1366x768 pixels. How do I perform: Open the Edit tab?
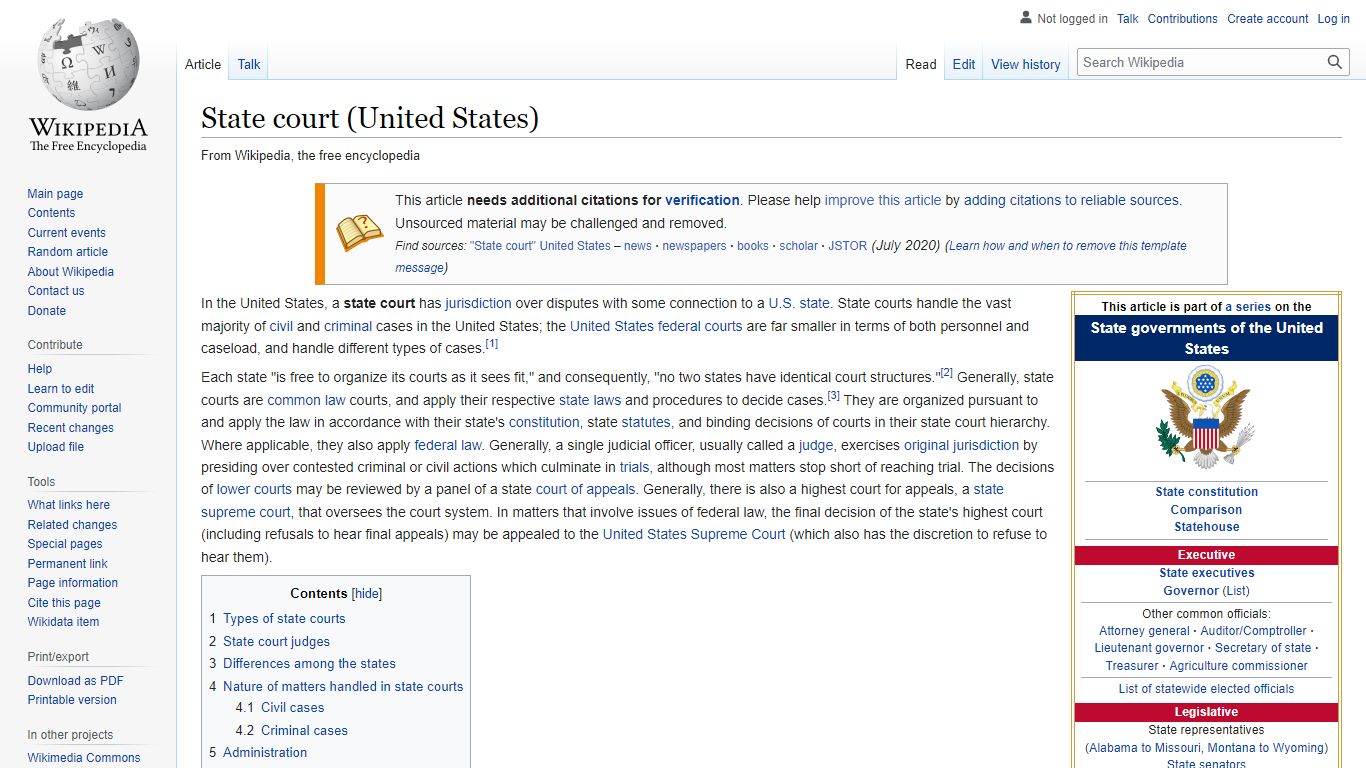pyautogui.click(x=964, y=64)
